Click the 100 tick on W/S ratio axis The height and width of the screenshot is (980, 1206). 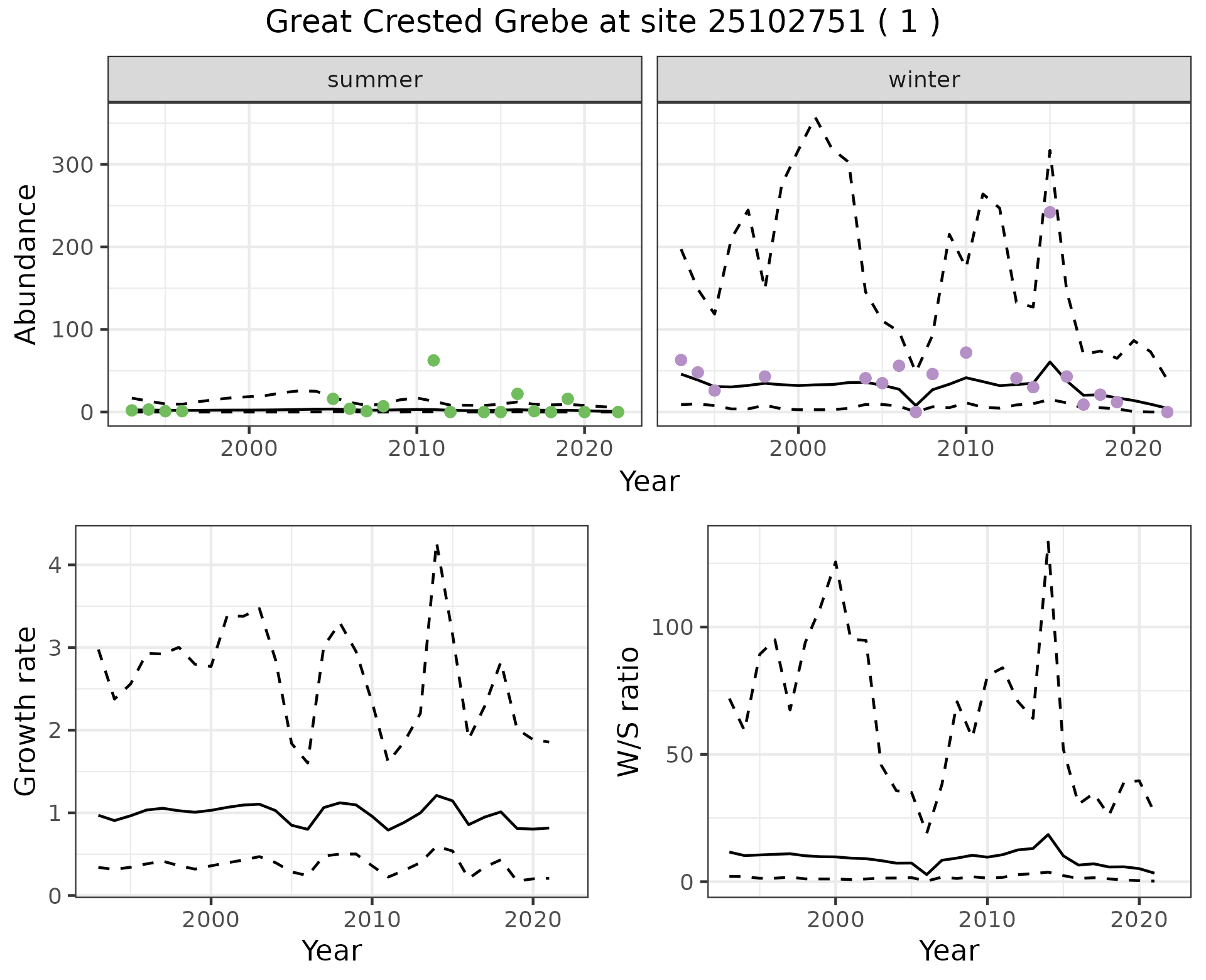pyautogui.click(x=672, y=628)
